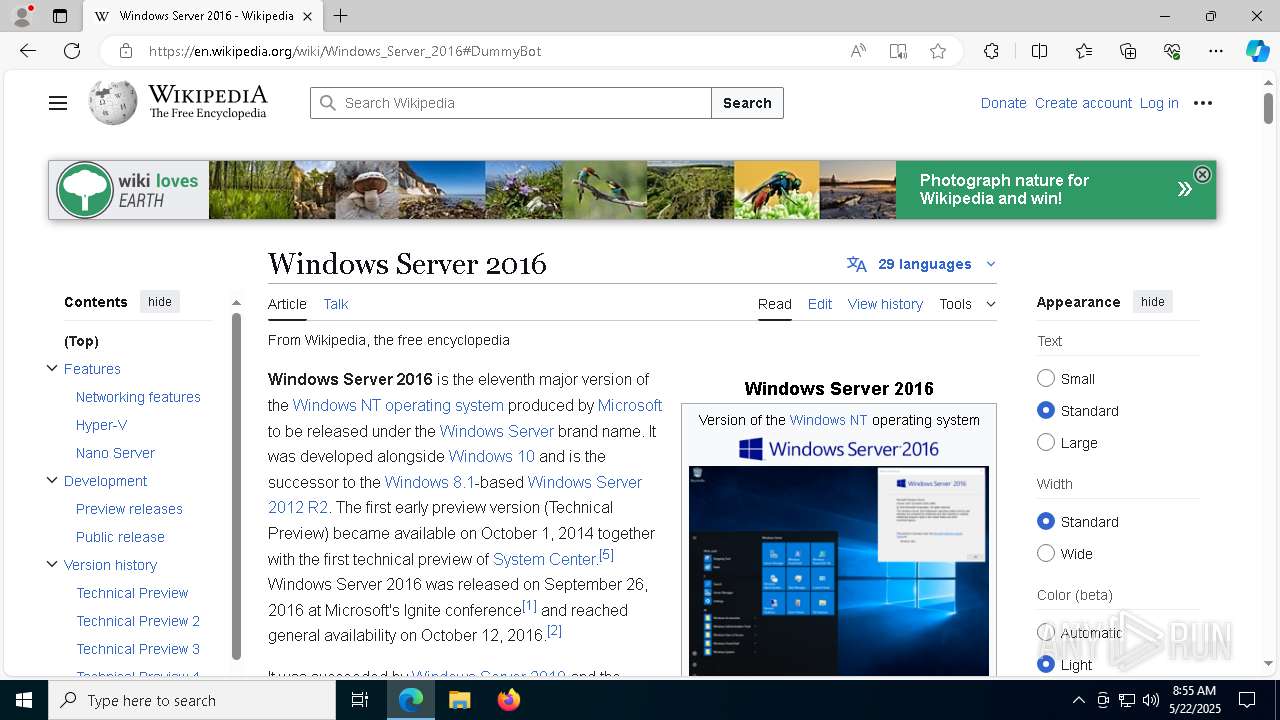Select the Article tab
The height and width of the screenshot is (720, 1280).
[x=287, y=304]
